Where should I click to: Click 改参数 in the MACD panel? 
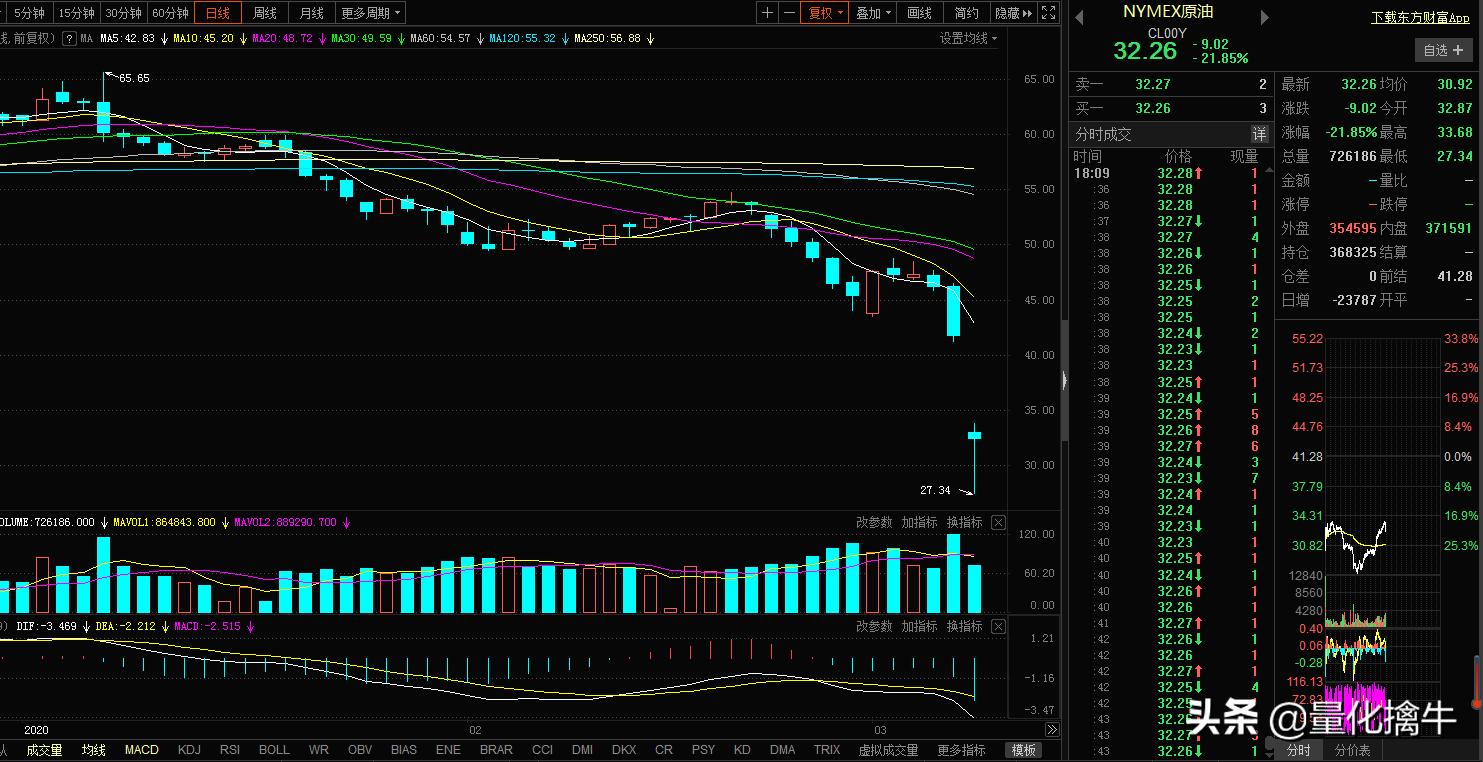(874, 626)
